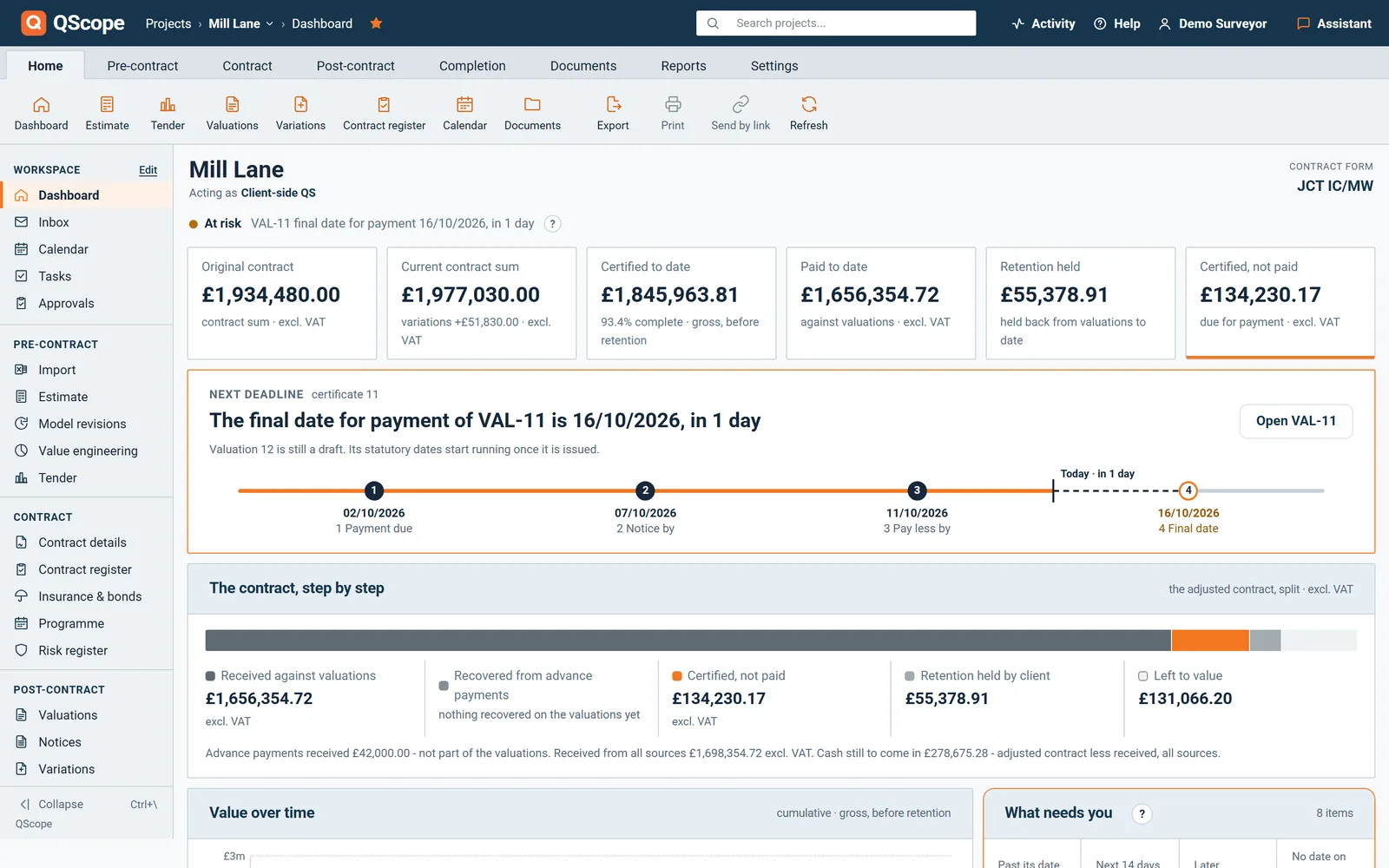The width and height of the screenshot is (1389, 868).
Task: Open the Help menu
Action: pyautogui.click(x=1117, y=23)
